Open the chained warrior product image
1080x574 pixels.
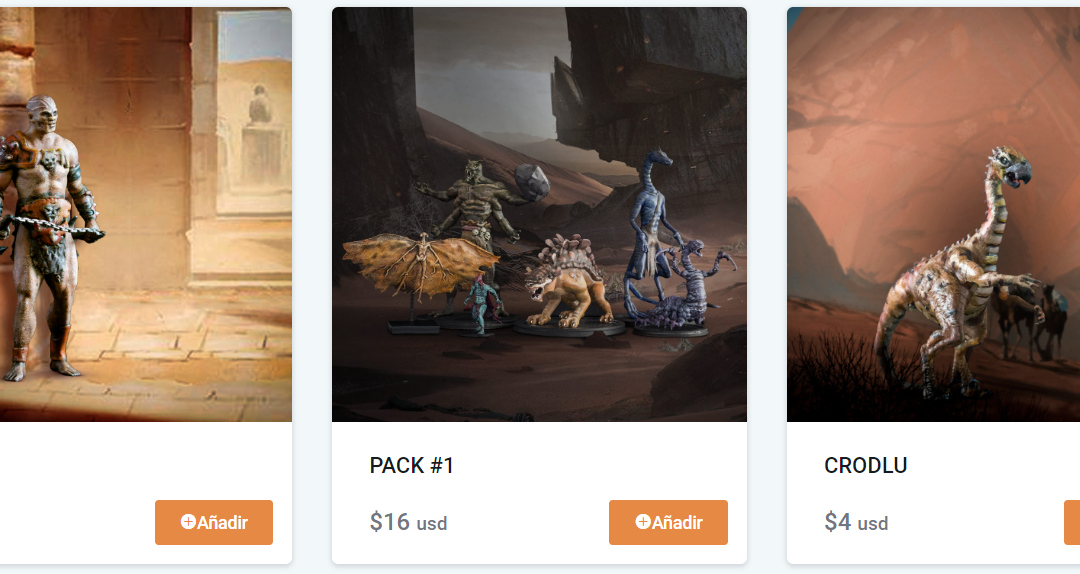(x=145, y=214)
